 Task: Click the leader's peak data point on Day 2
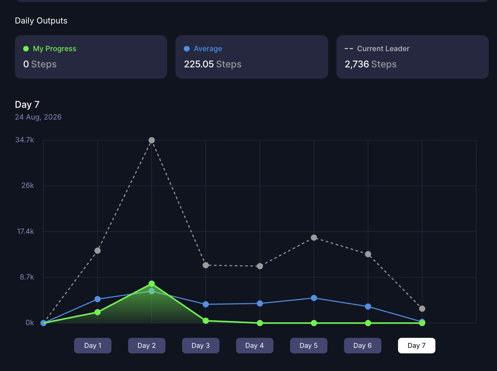tap(152, 140)
